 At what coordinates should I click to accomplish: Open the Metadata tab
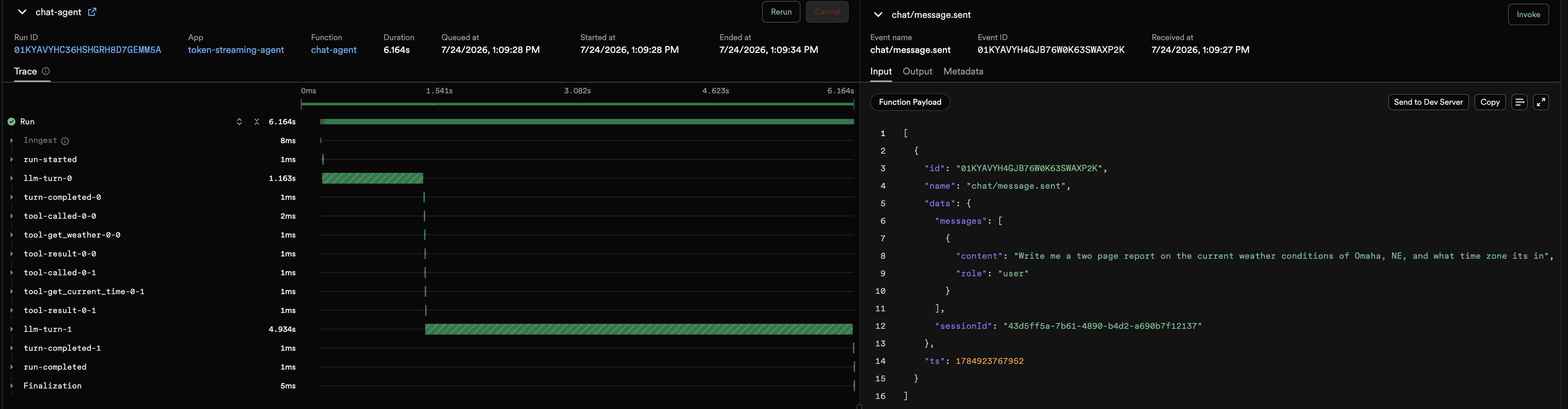(x=963, y=71)
